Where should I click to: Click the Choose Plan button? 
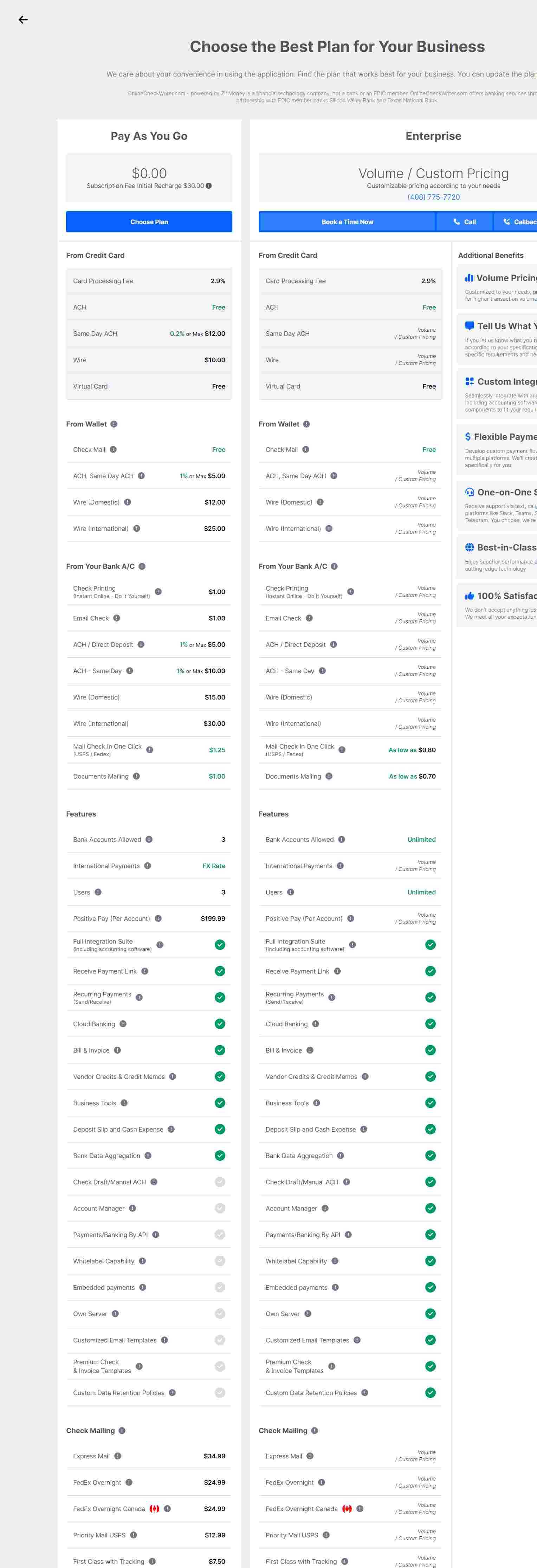click(149, 222)
